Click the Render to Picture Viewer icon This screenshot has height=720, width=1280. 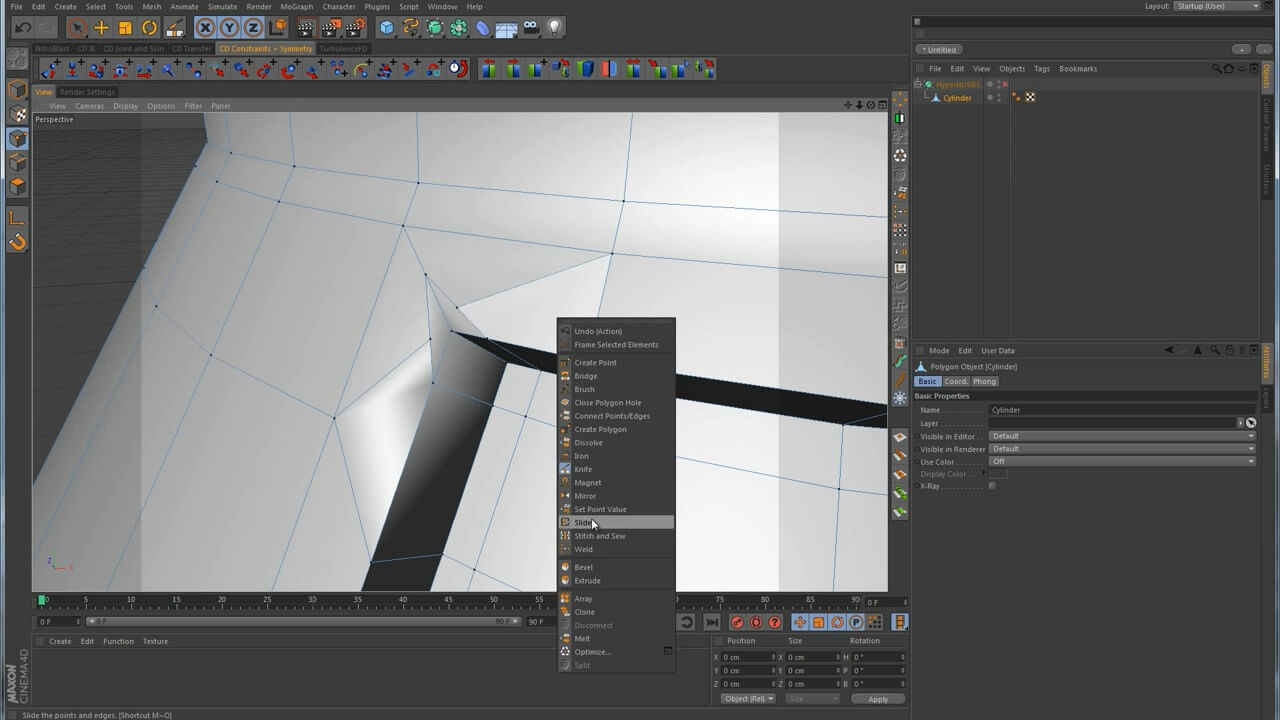(331, 28)
